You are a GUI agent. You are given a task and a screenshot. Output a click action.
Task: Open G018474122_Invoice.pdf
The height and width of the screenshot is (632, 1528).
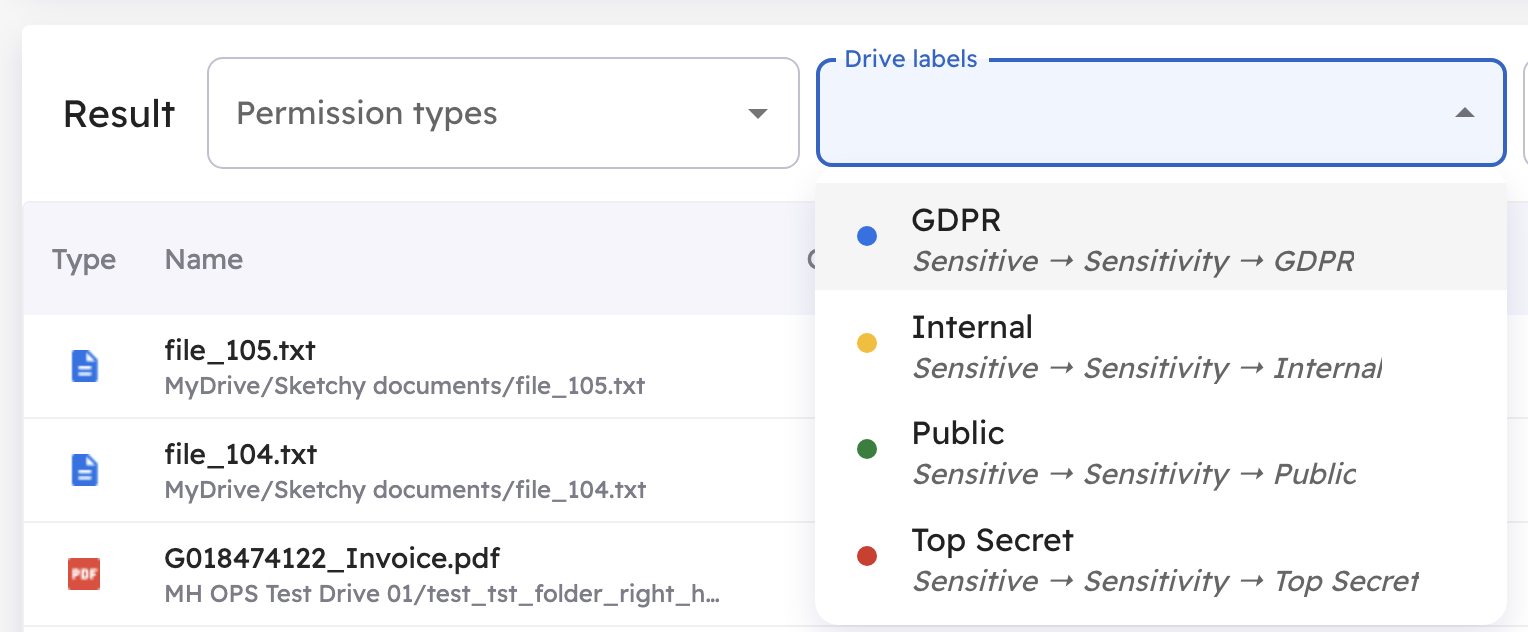coord(332,558)
